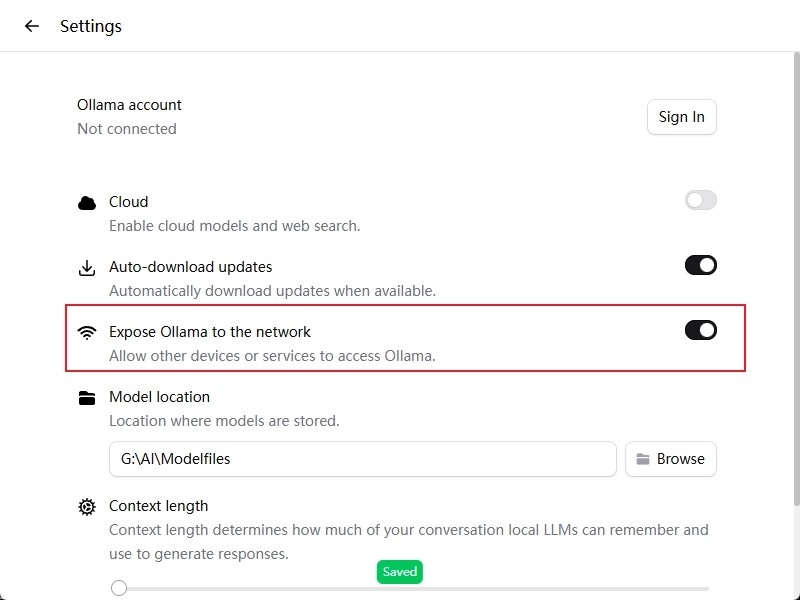Click the Settings page title

tap(91, 26)
